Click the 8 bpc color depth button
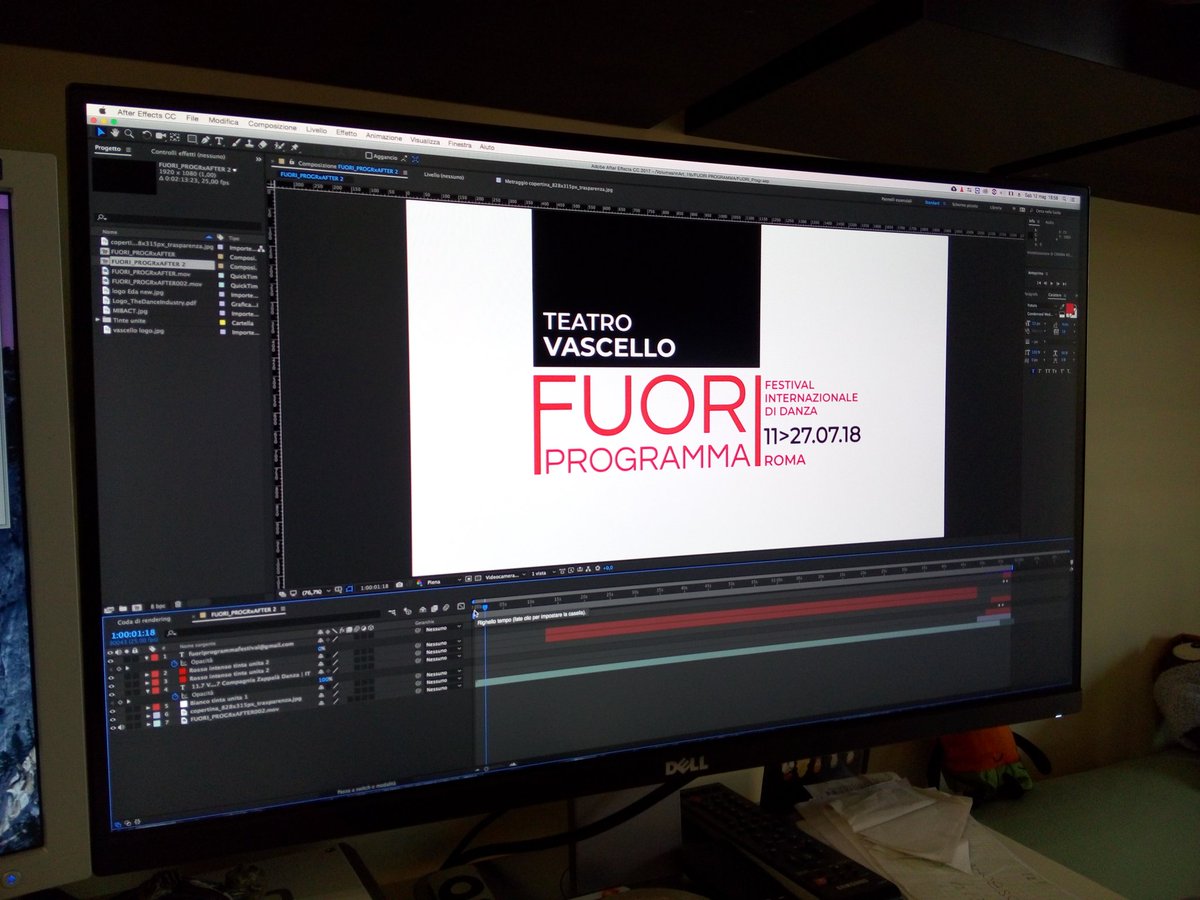Viewport: 1200px width, 900px height. coord(158,606)
